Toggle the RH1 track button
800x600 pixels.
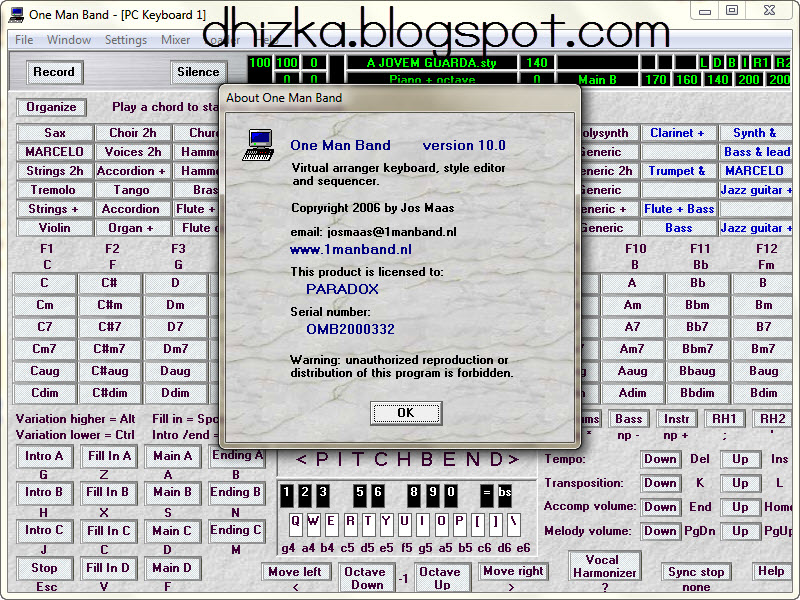click(x=724, y=419)
